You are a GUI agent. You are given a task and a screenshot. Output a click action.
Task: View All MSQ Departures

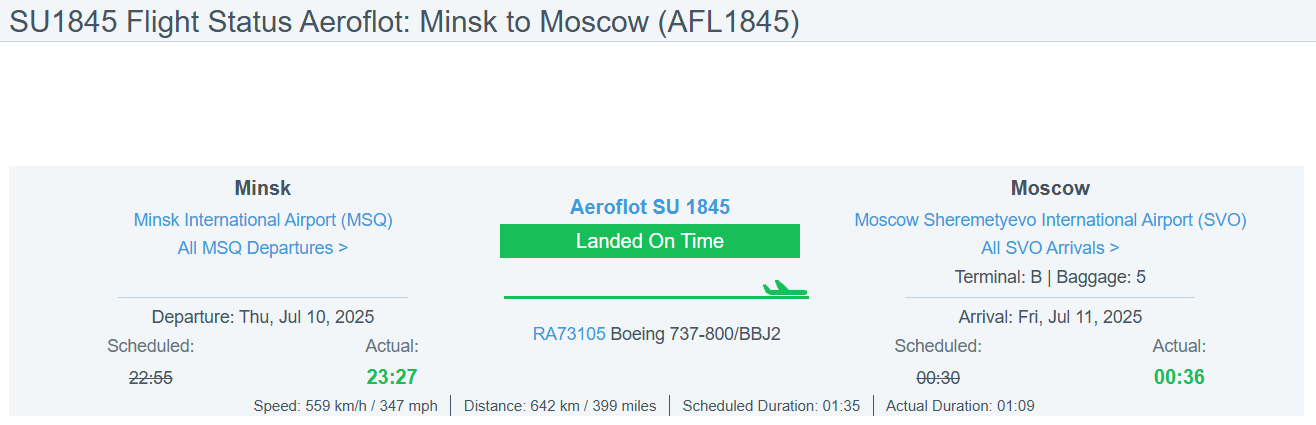[x=263, y=248]
